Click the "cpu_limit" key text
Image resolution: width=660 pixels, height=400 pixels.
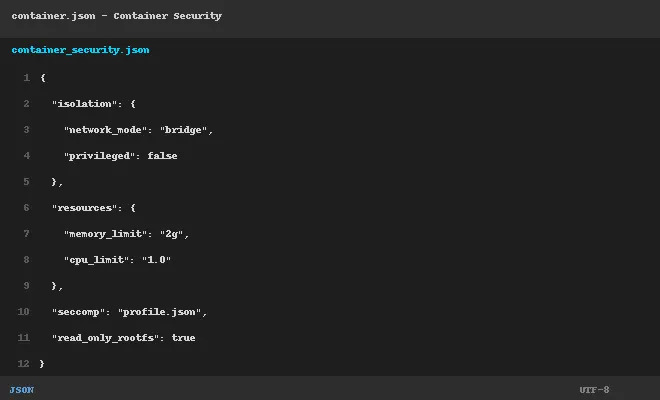pyautogui.click(x=96, y=260)
